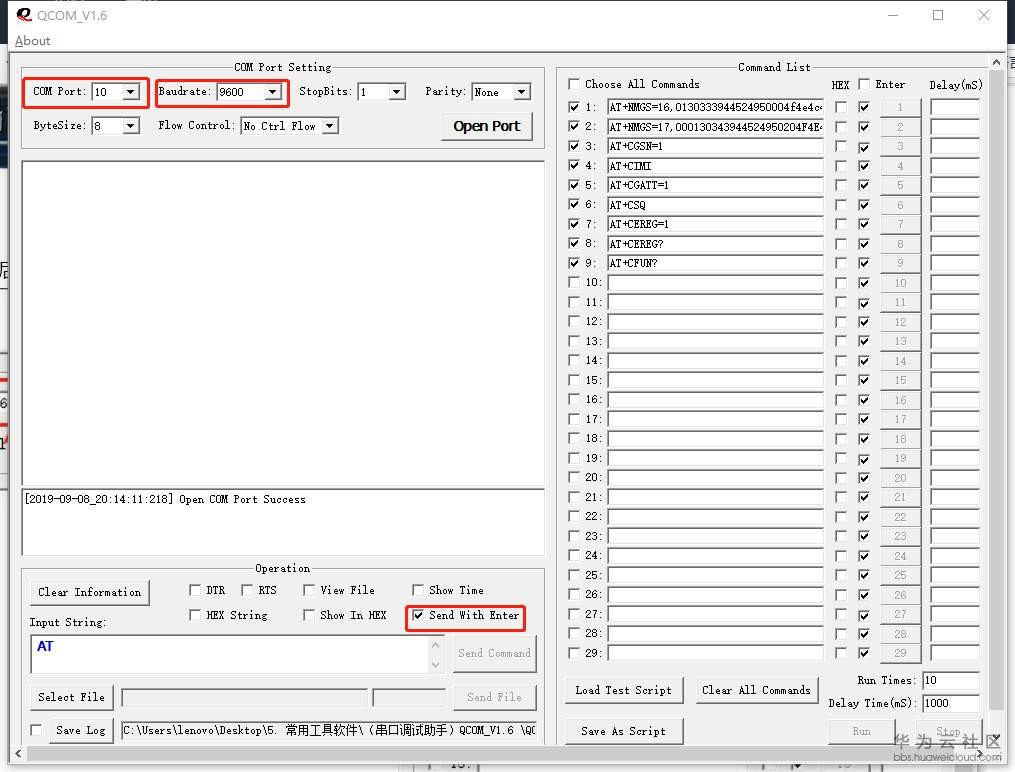This screenshot has width=1015, height=772.
Task: Expand the Parity dropdown
Action: click(522, 92)
